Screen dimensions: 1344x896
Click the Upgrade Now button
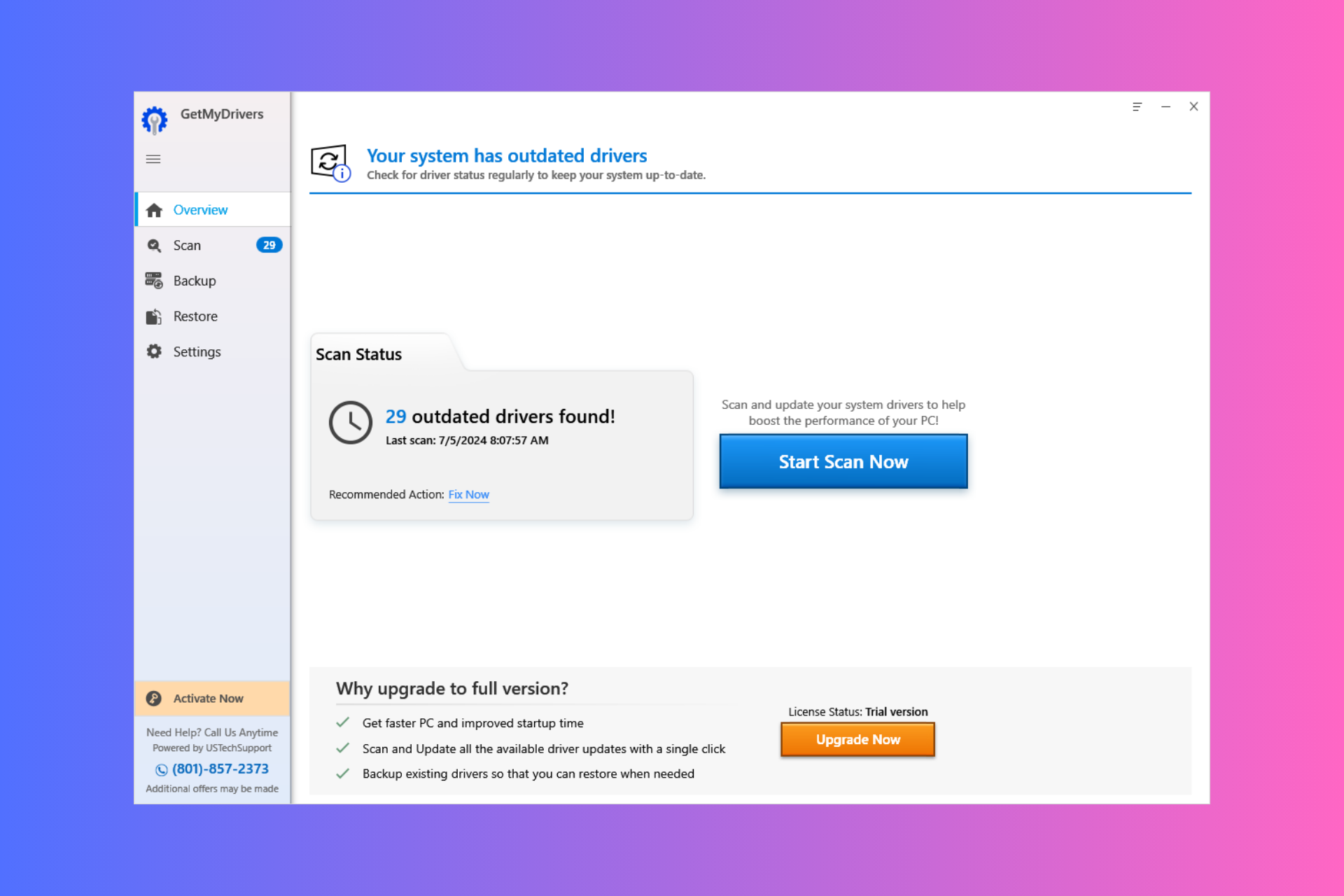[857, 740]
